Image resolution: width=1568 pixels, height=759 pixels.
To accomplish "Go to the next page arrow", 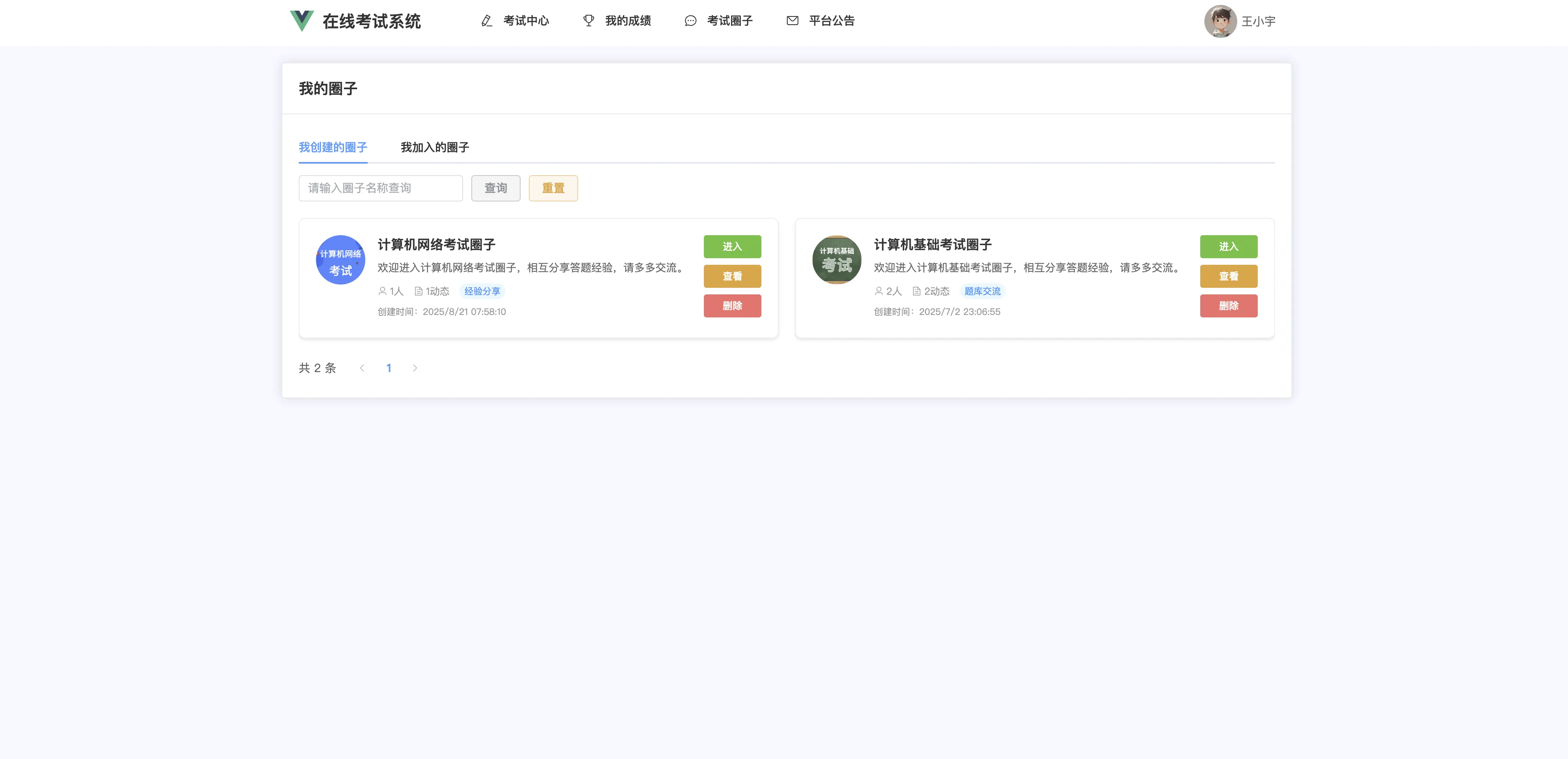I will (x=415, y=368).
